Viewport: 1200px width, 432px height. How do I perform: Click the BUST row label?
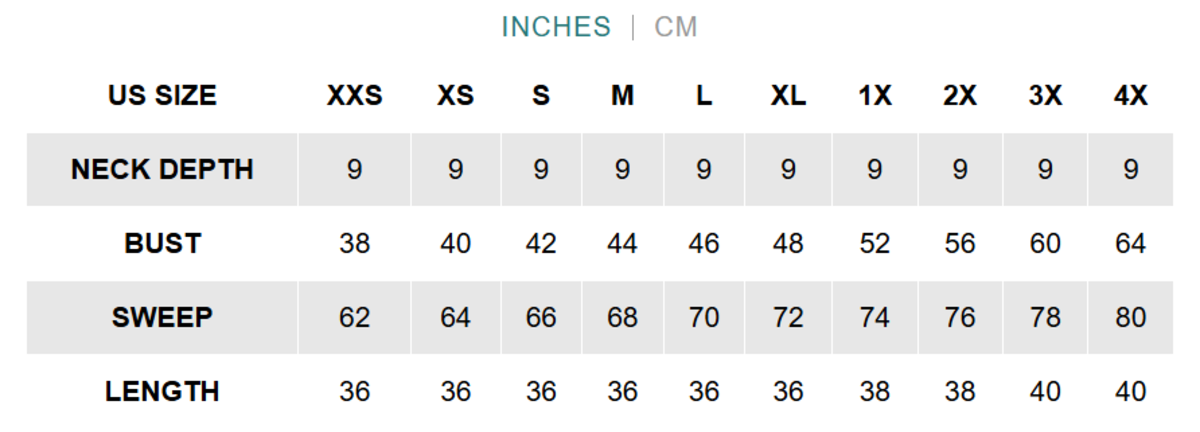pyautogui.click(x=162, y=244)
